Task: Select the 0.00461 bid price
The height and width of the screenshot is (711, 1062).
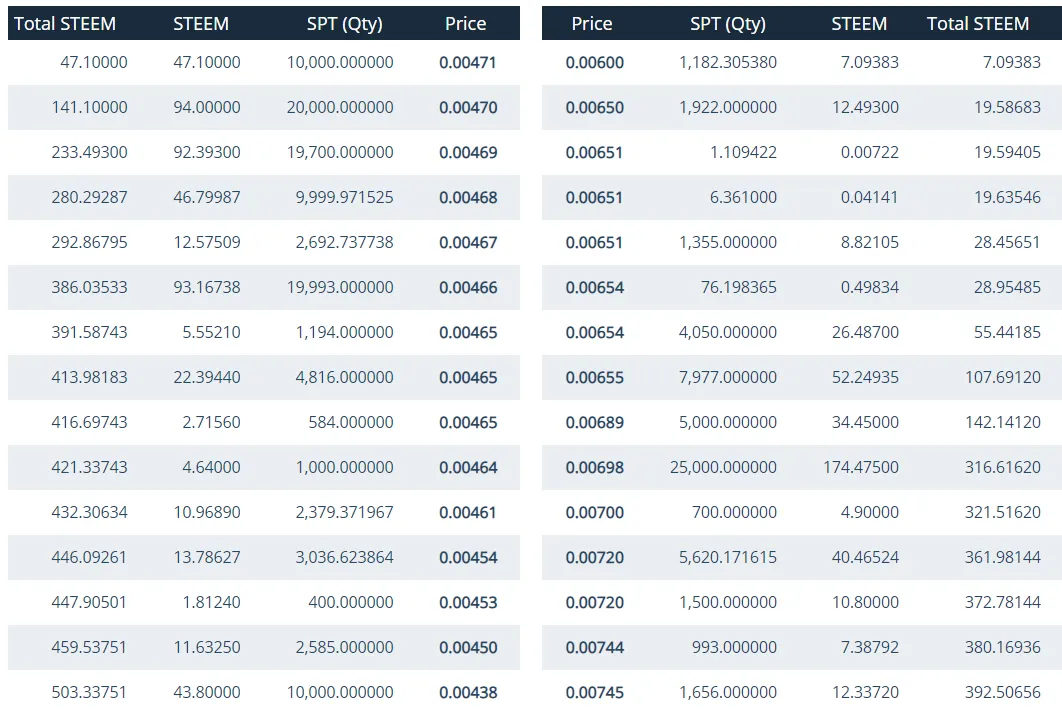Action: coord(468,512)
